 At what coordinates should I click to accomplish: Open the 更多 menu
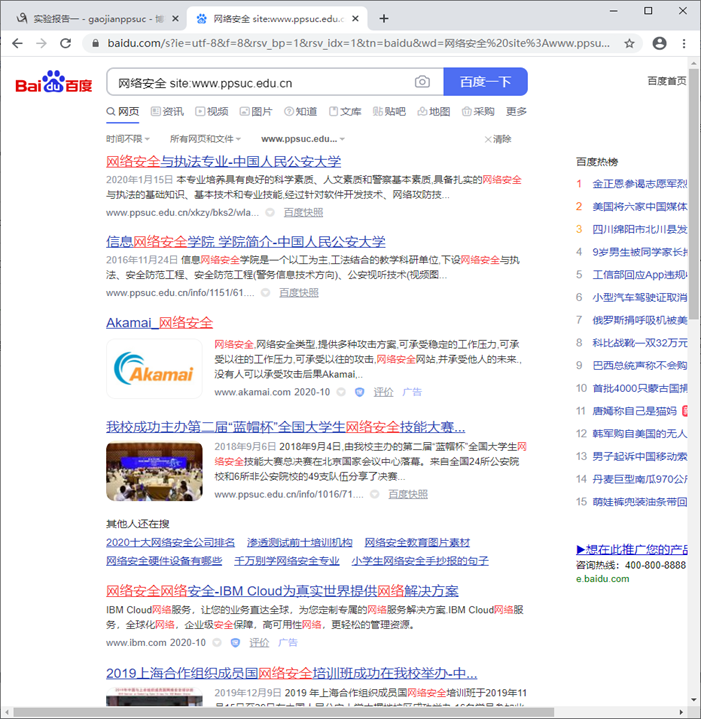(516, 111)
